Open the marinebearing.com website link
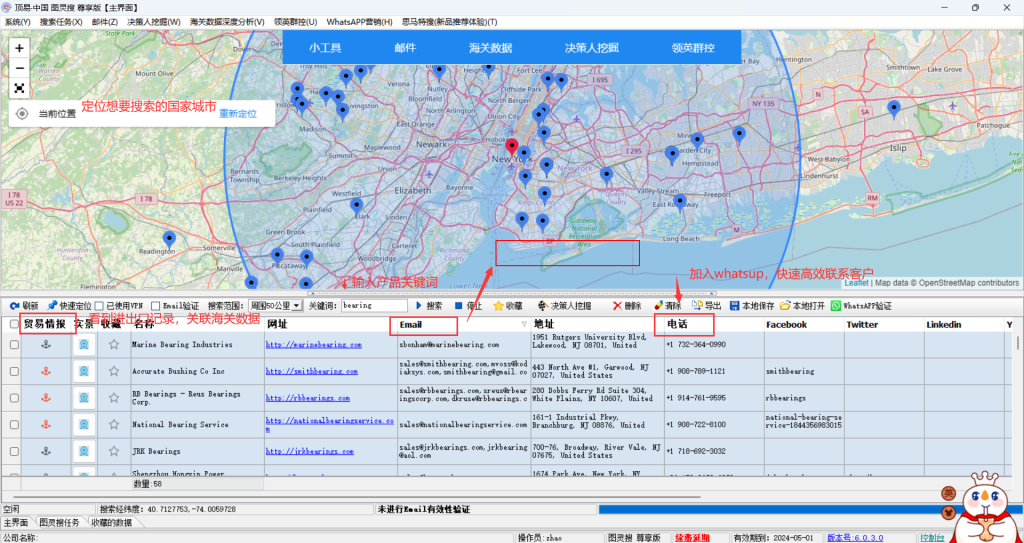This screenshot has width=1024, height=543. [313, 345]
